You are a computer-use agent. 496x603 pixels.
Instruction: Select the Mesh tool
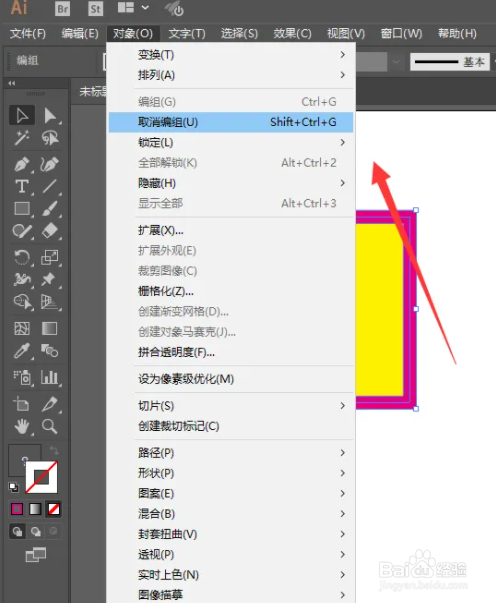(x=22, y=328)
